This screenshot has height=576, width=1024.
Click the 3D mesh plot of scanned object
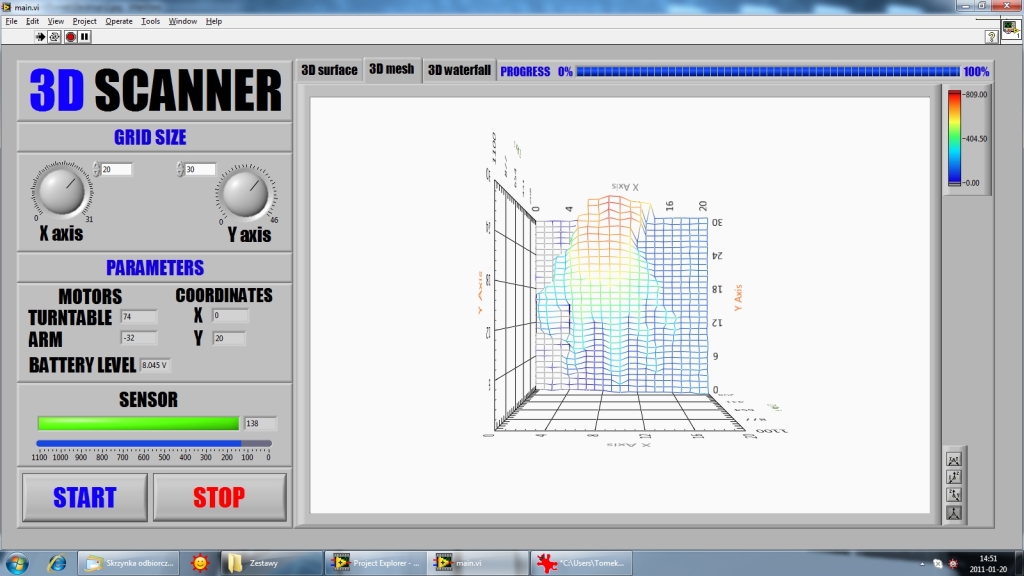point(620,294)
